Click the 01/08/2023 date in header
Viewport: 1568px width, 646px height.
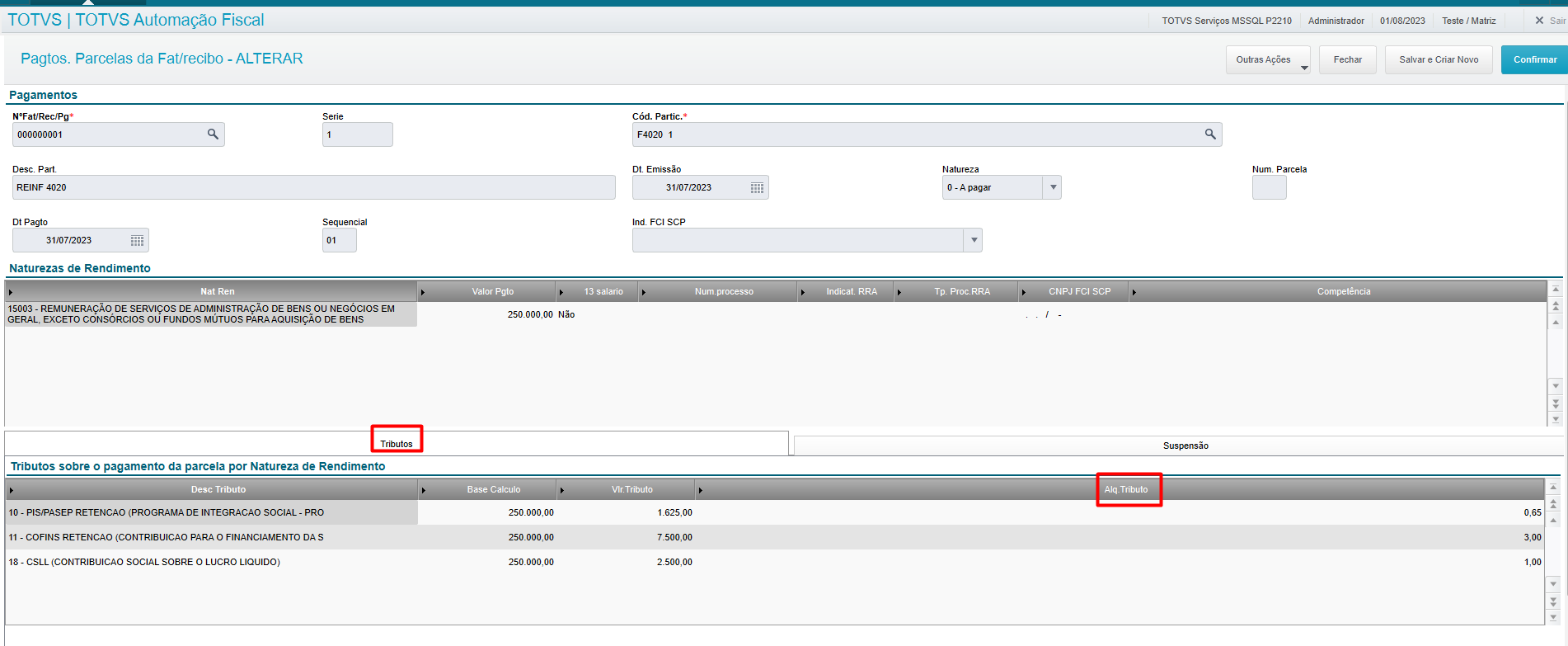point(1402,21)
